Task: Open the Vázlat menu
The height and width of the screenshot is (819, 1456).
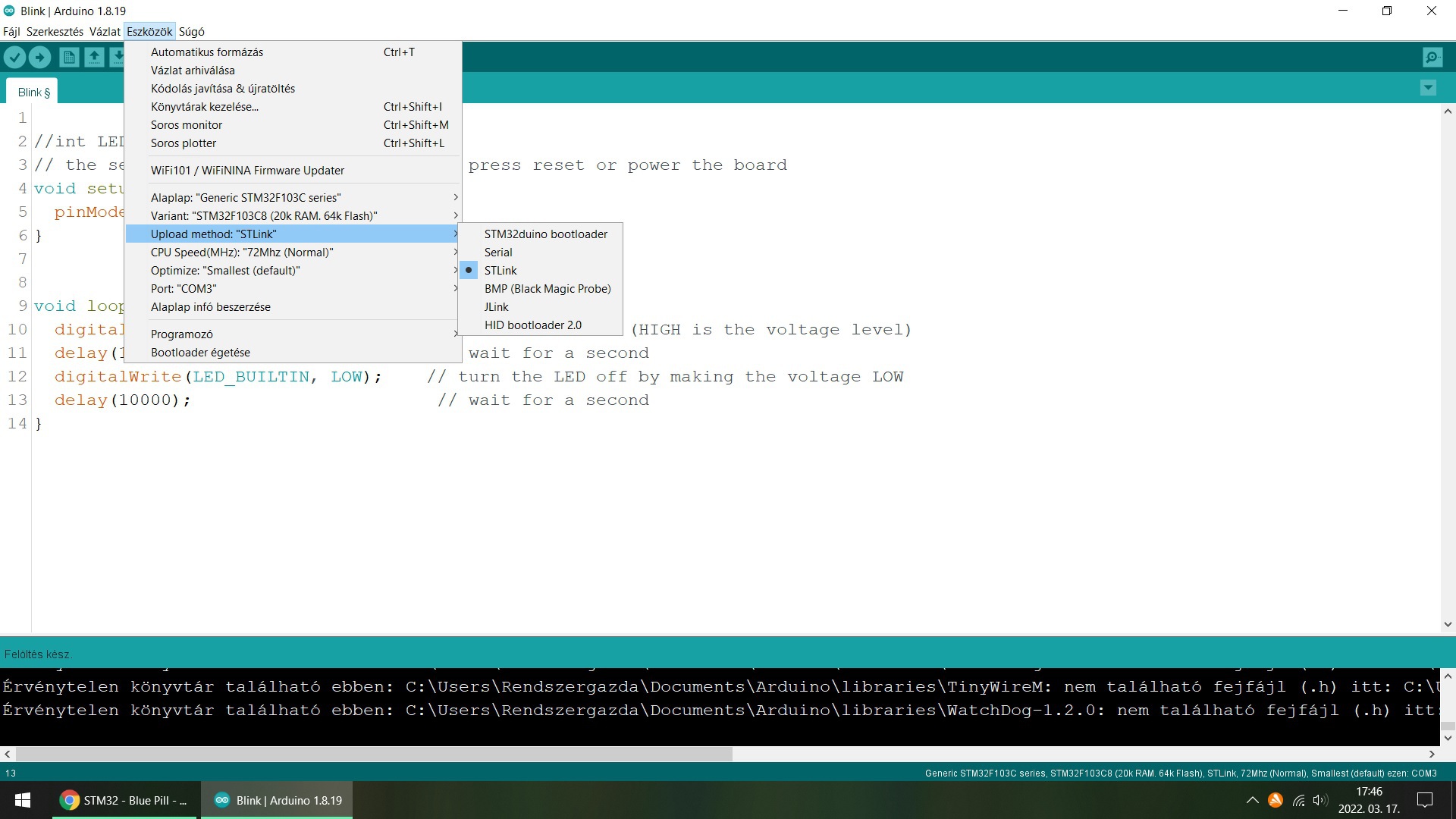Action: coord(105,32)
